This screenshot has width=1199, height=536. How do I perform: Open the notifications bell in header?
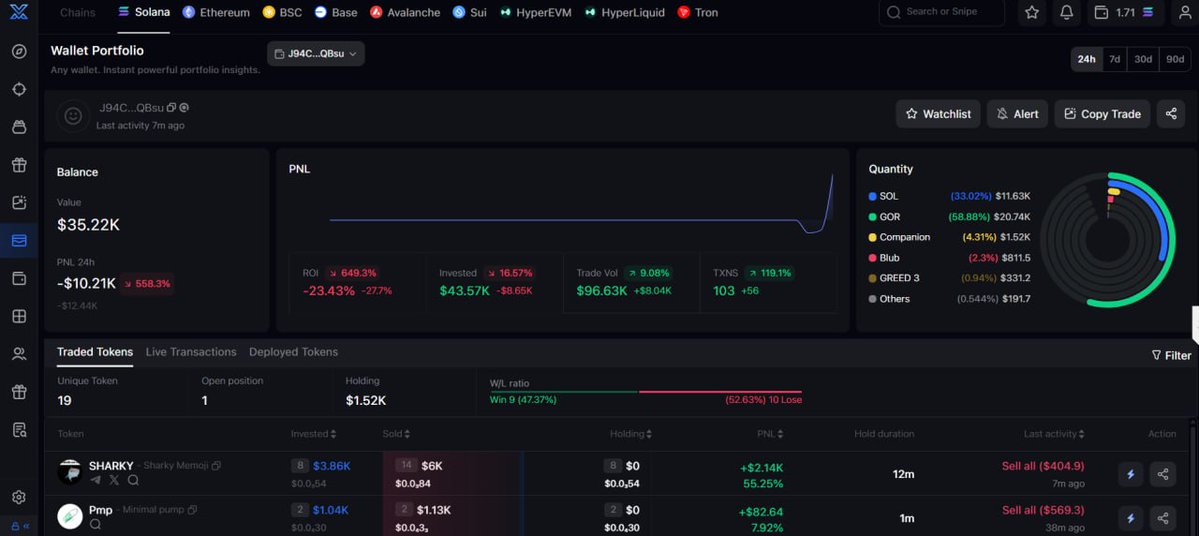pyautogui.click(x=1067, y=12)
